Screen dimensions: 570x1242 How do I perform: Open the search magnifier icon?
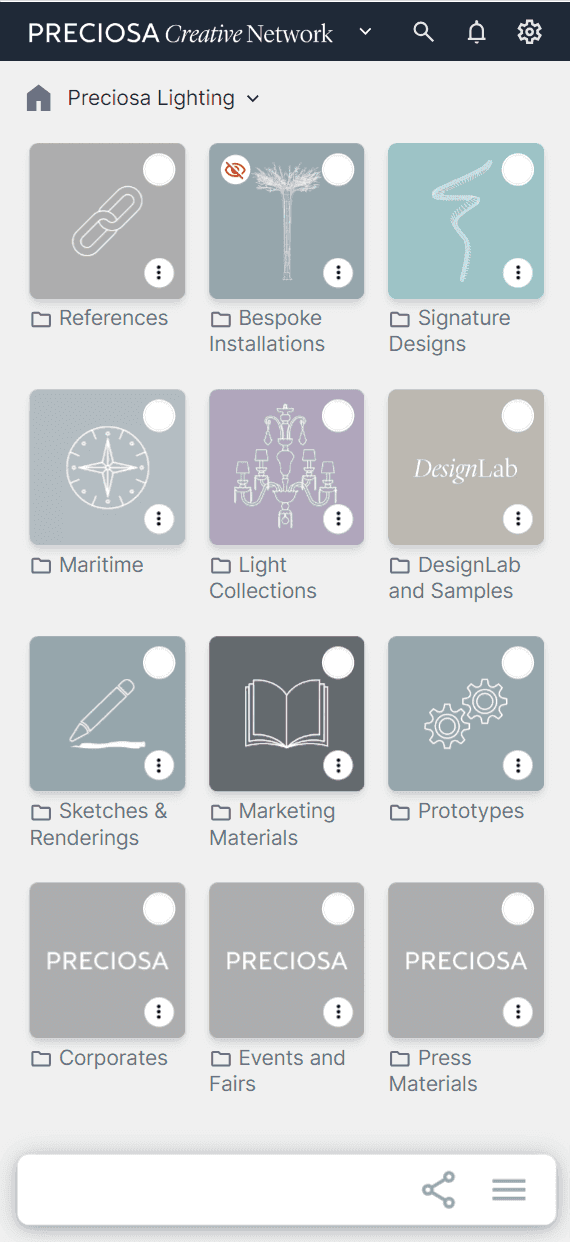pos(424,32)
